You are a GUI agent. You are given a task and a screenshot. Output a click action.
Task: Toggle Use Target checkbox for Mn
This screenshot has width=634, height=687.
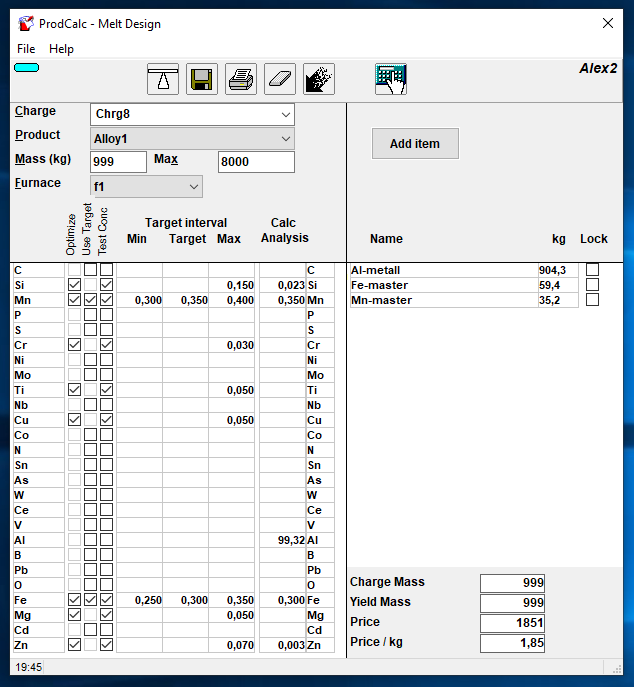pos(90,300)
